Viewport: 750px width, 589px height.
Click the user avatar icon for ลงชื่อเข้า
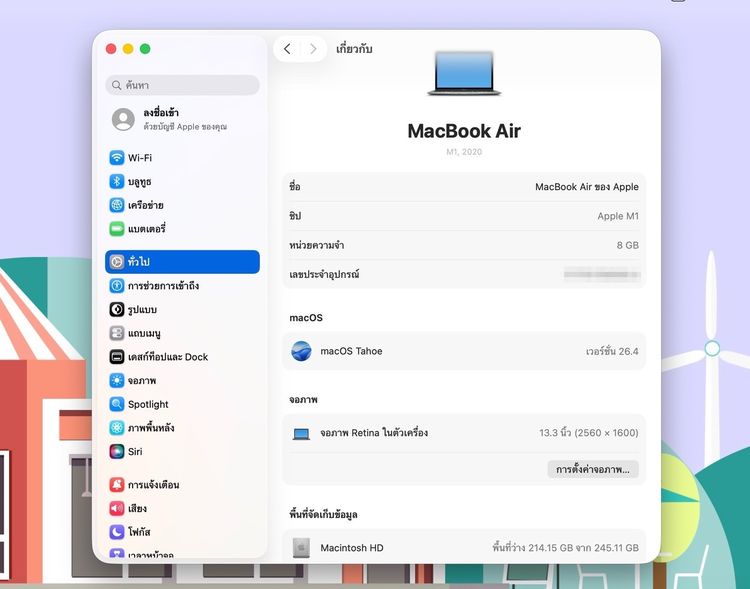pyautogui.click(x=123, y=119)
